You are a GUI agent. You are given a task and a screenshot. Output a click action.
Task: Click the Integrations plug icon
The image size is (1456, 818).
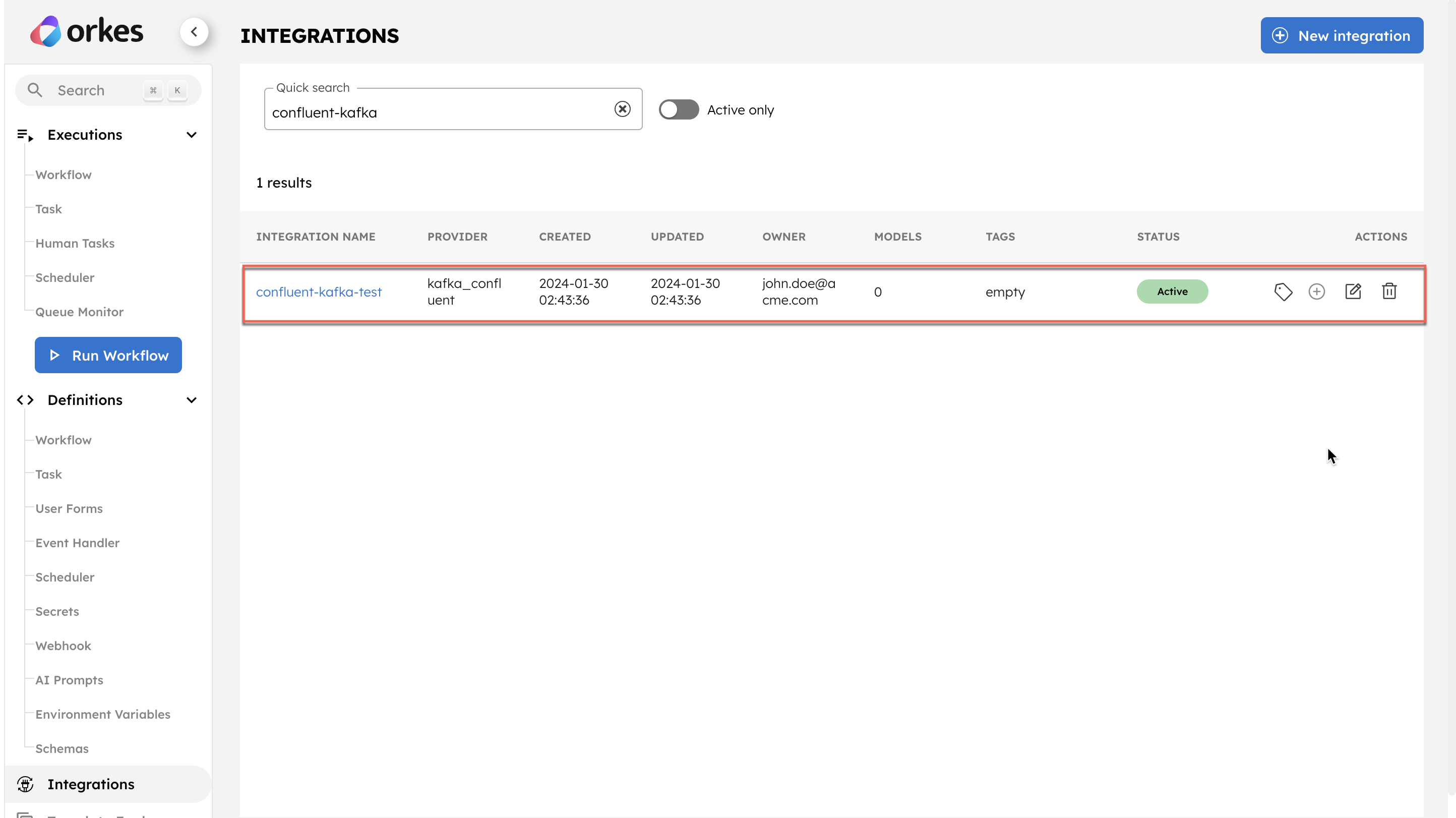25,784
